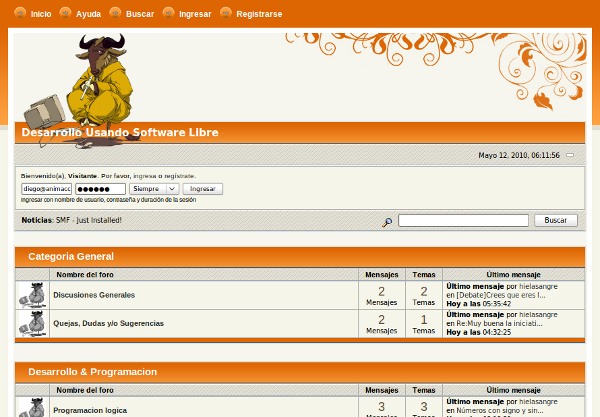Open the Siempre session duration dropdown
This screenshot has height=417, width=600.
pyautogui.click(x=154, y=189)
